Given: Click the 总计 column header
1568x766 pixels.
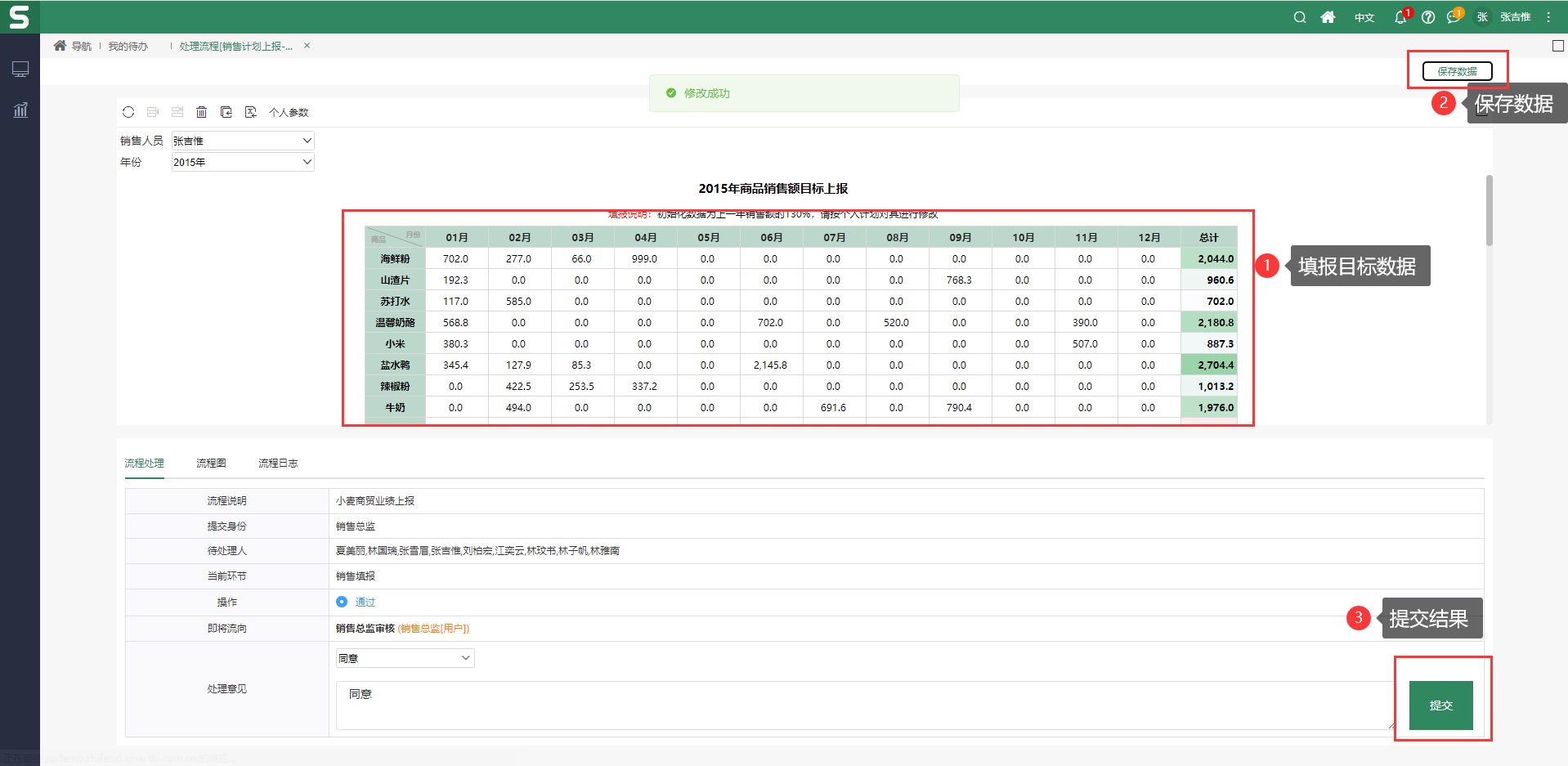Looking at the screenshot, I should [1208, 237].
